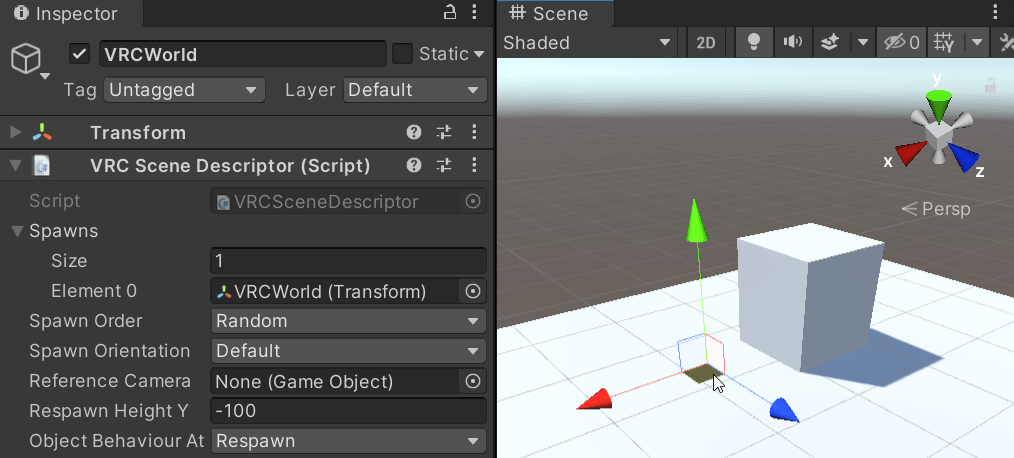Click Respawn Height Y value field
Screen dimensions: 1014x458
pos(349,411)
